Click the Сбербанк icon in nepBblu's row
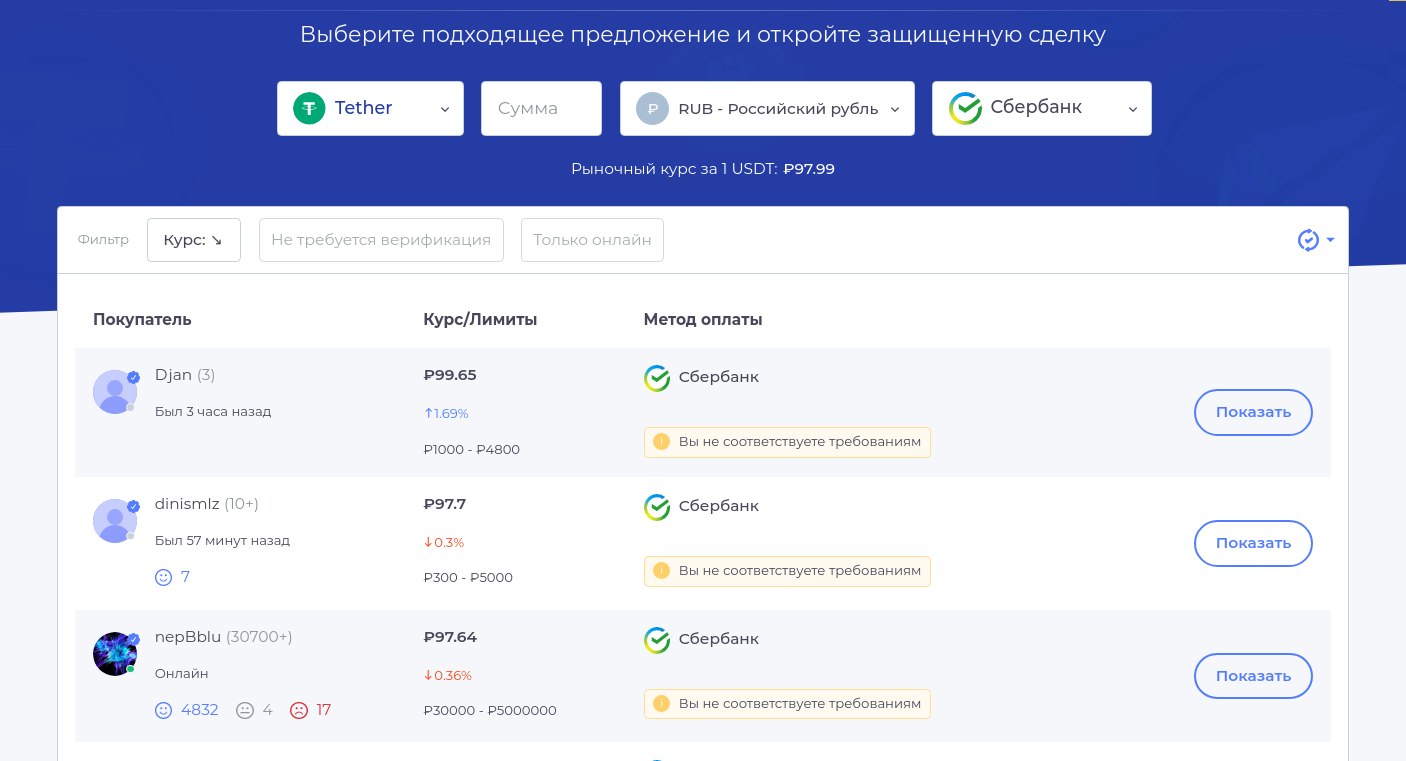Screen dimensions: 1406x761 657,640
